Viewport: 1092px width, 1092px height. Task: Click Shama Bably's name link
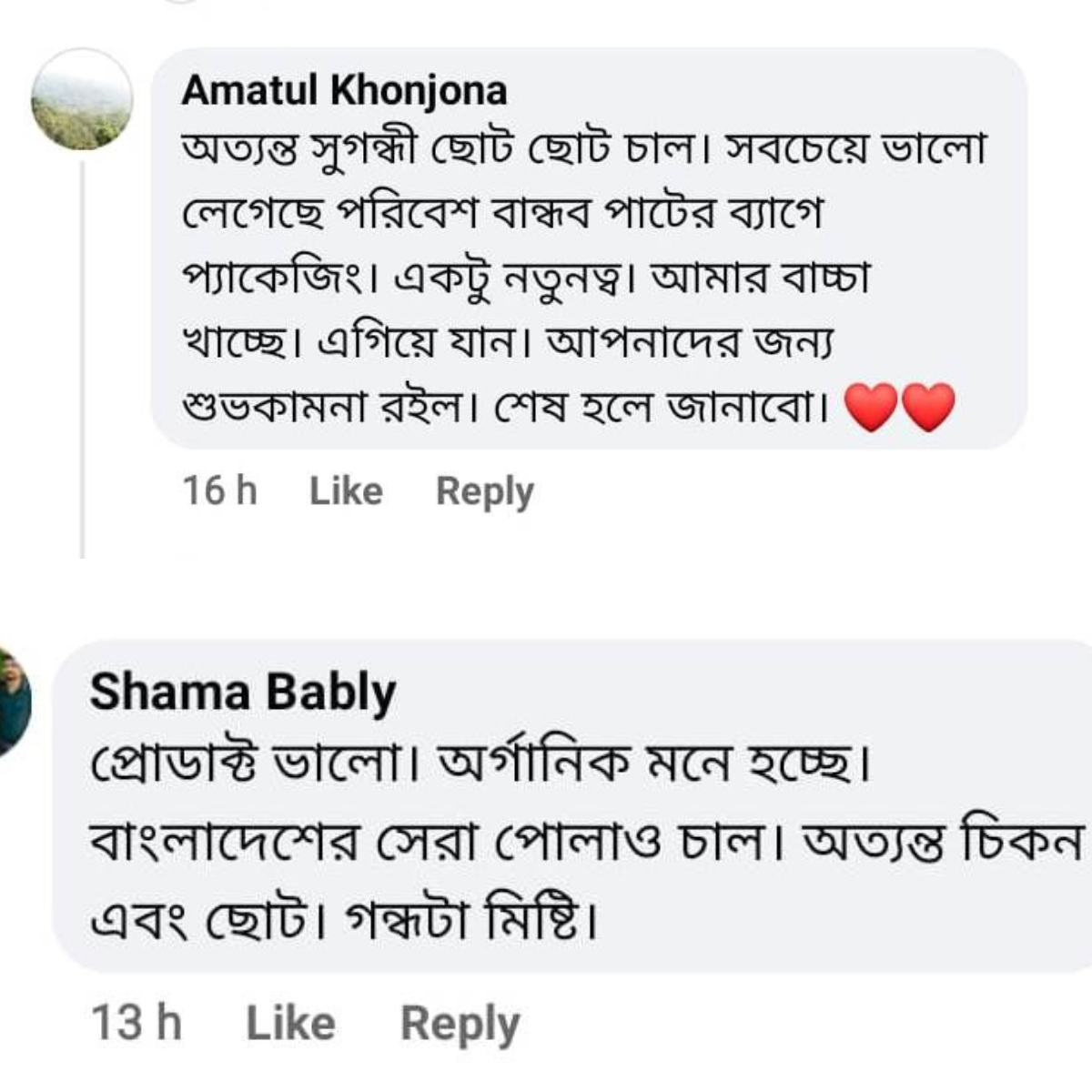tap(243, 693)
